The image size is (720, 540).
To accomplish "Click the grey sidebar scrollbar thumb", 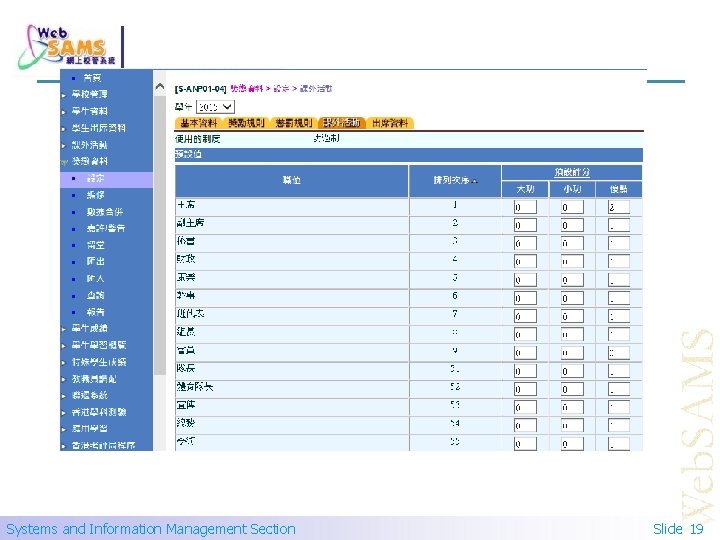I will click(x=160, y=235).
